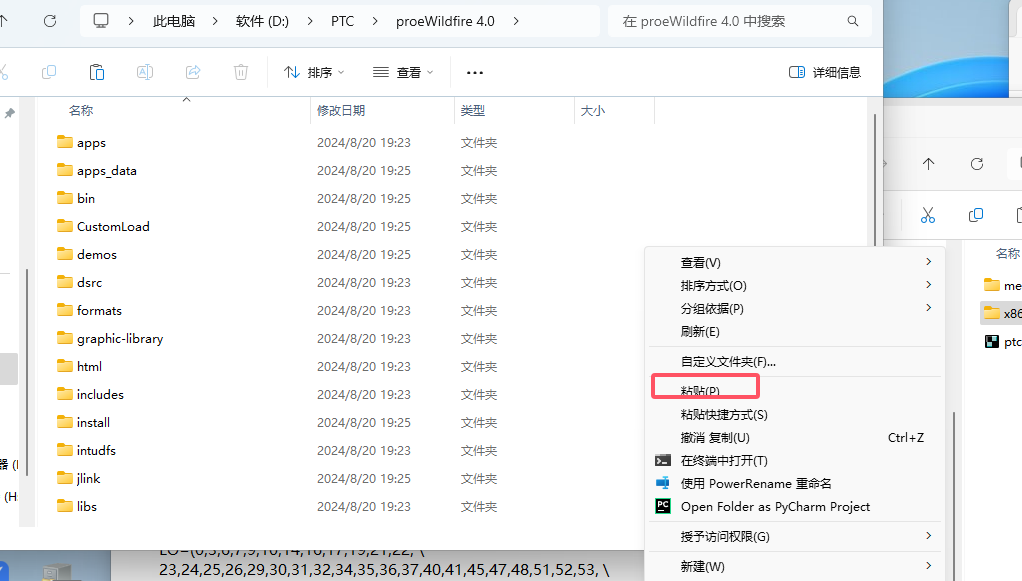
Task: Click the Up arrow in the background window
Action: click(929, 164)
